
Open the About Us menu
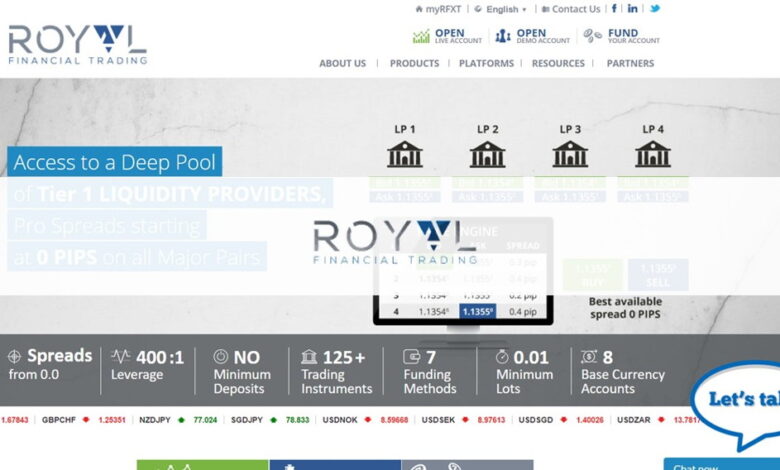(342, 63)
